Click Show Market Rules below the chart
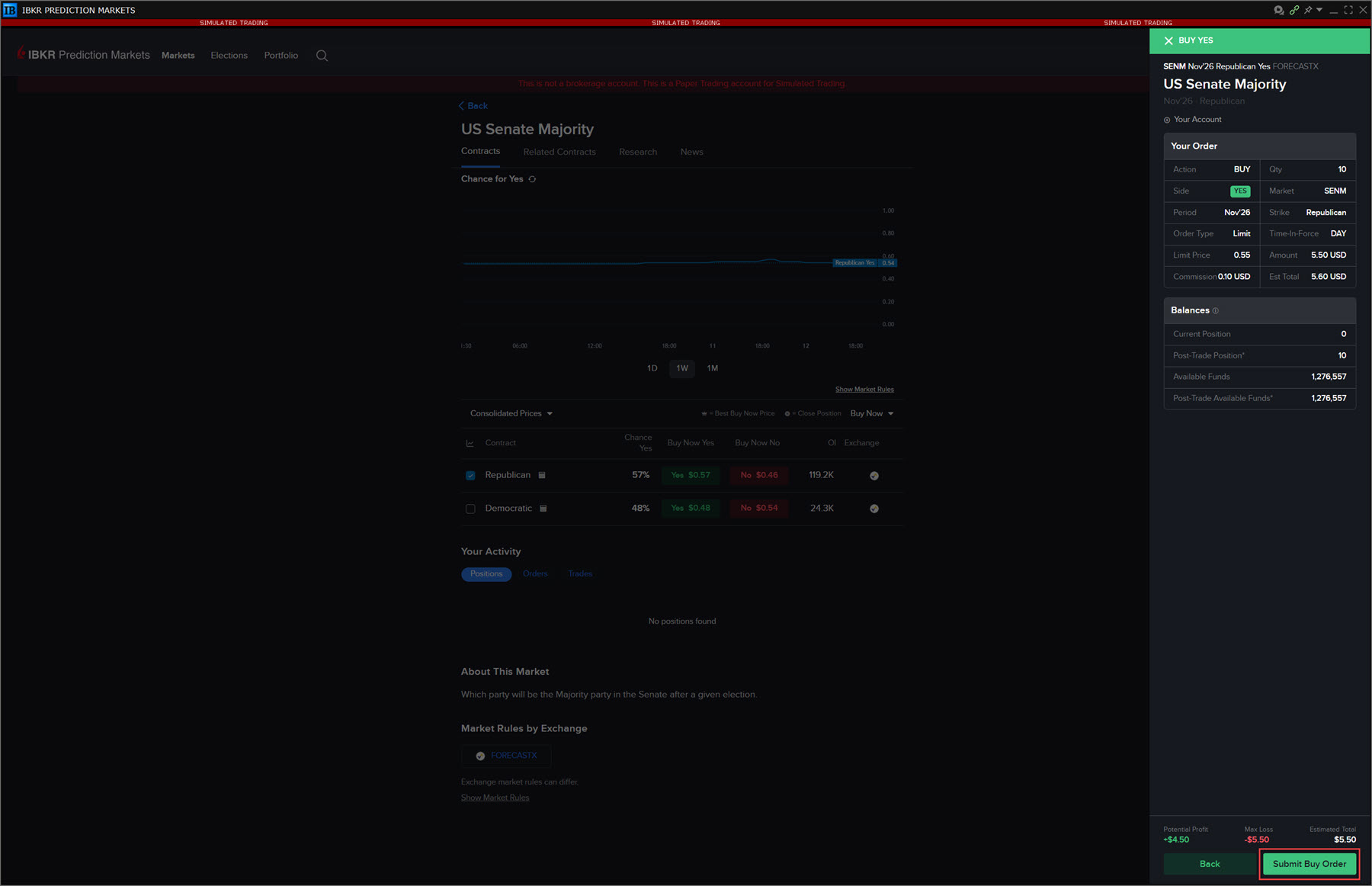The image size is (1372, 886). click(x=864, y=390)
